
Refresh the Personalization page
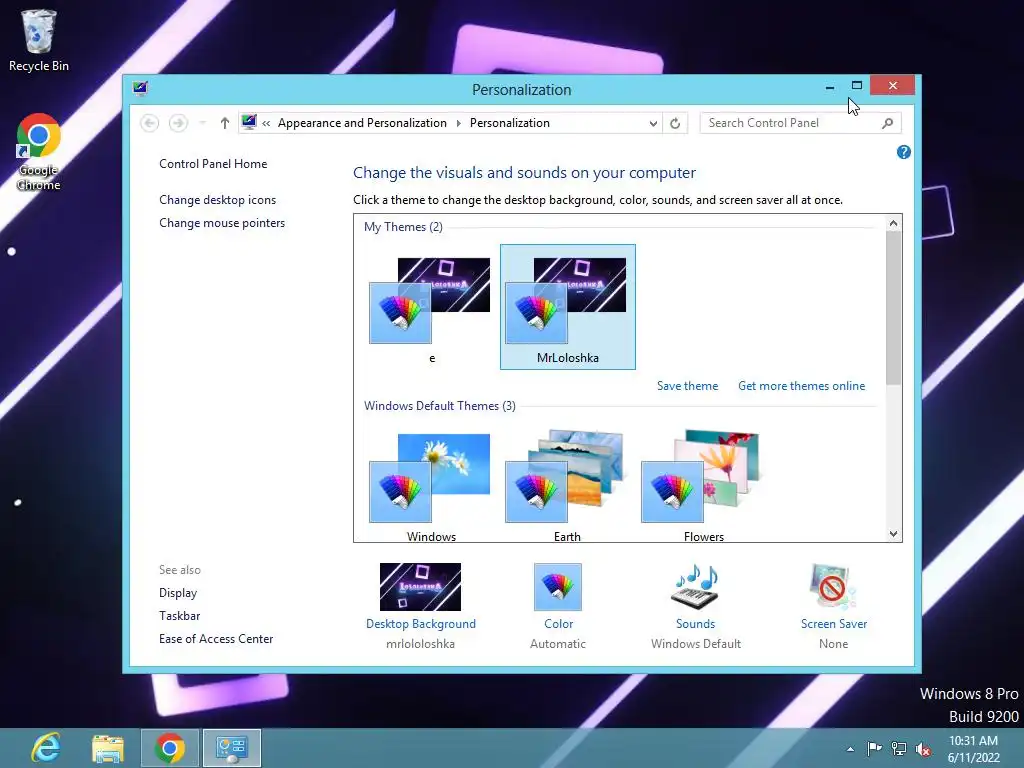pos(675,123)
